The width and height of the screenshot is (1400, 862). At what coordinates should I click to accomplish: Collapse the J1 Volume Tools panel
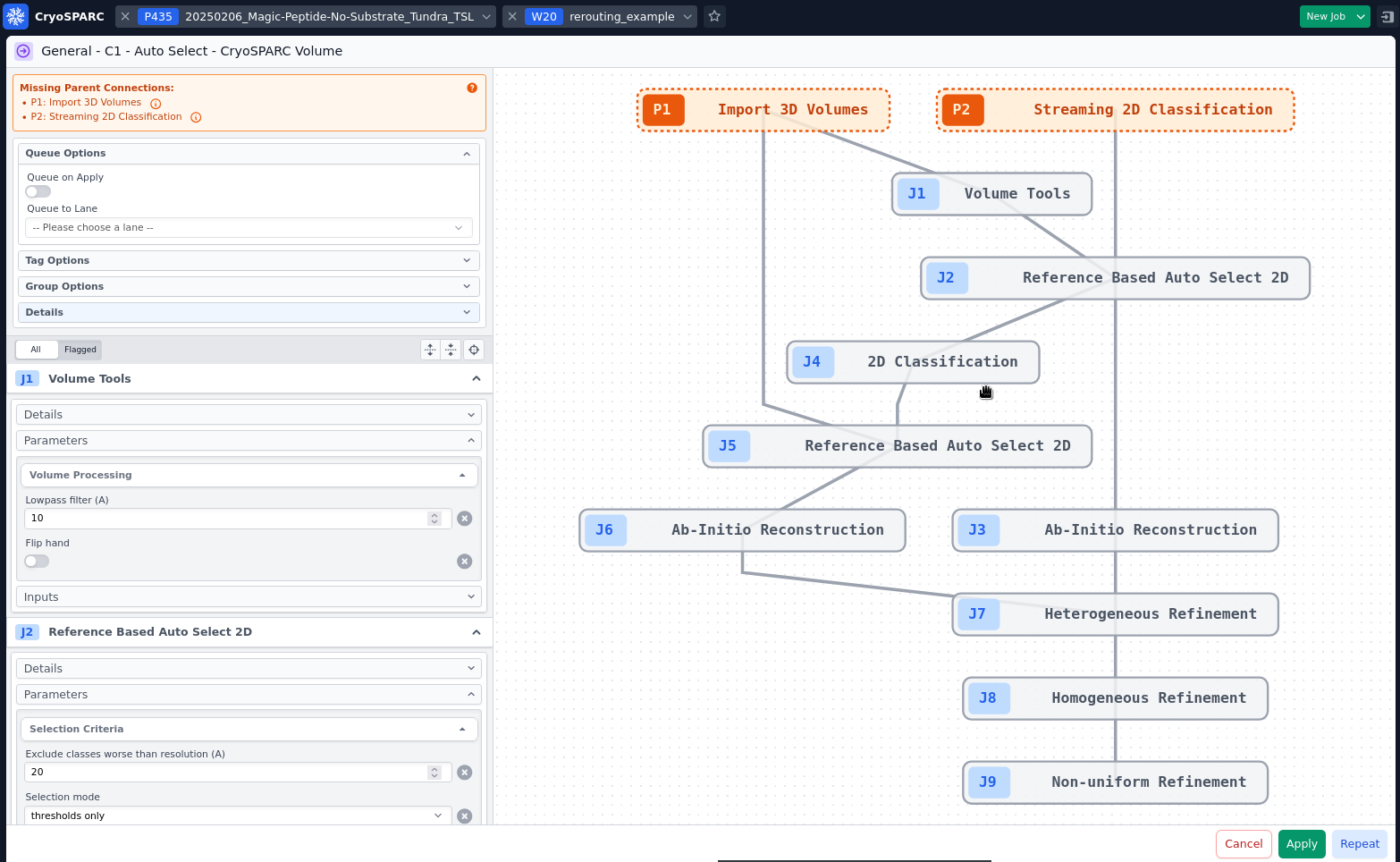477,379
